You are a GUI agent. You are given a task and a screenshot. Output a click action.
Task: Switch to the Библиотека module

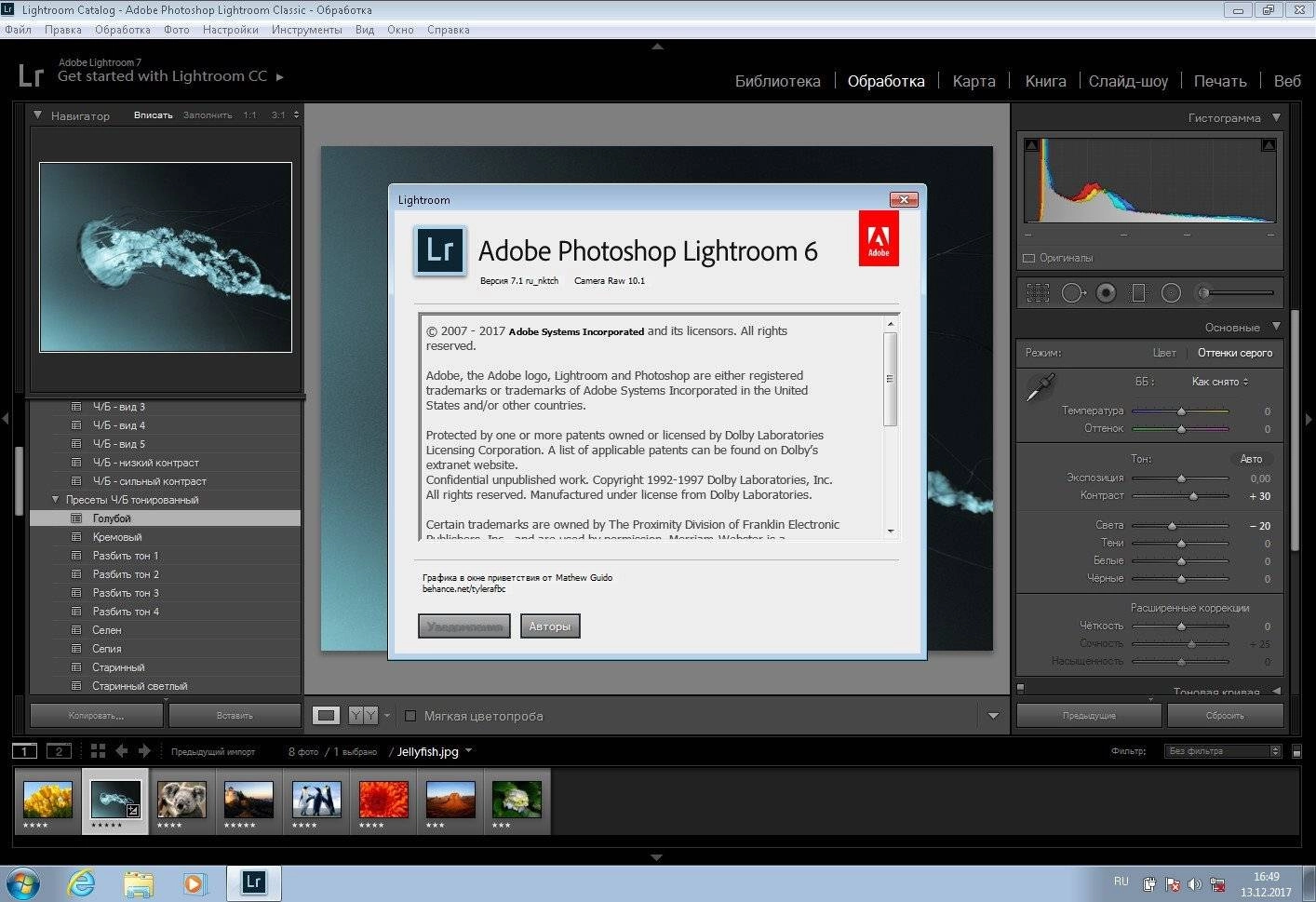tap(778, 81)
